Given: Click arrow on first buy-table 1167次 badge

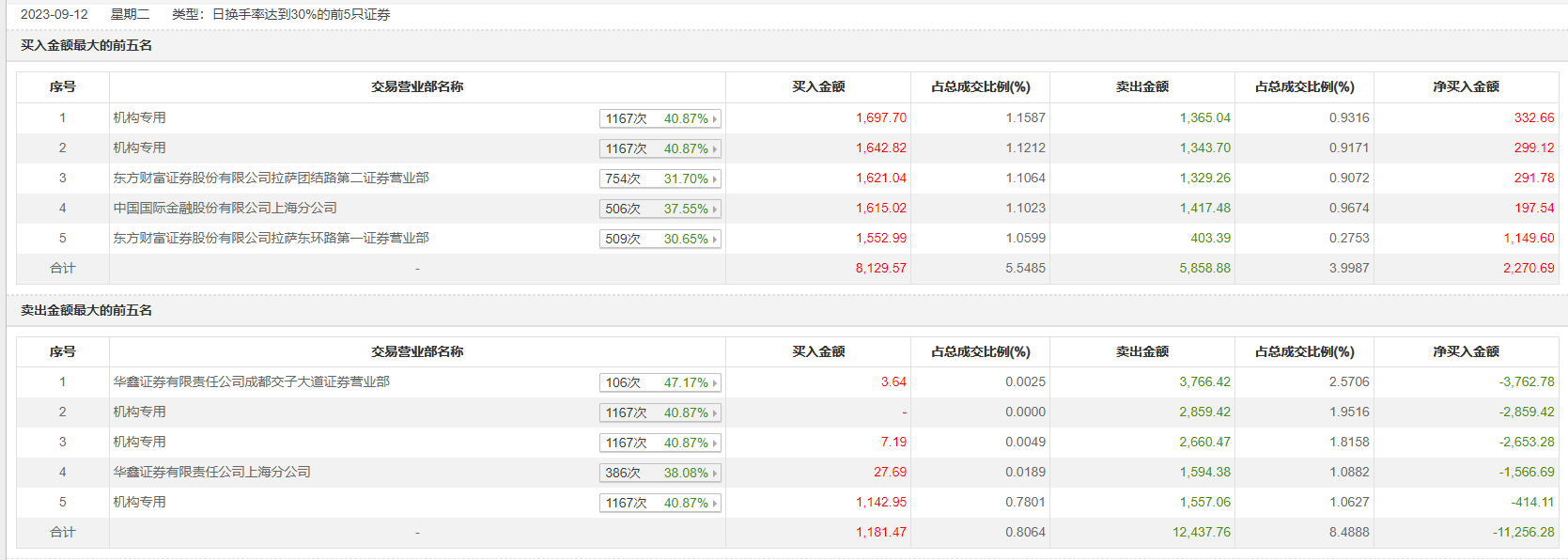Looking at the screenshot, I should point(715,119).
